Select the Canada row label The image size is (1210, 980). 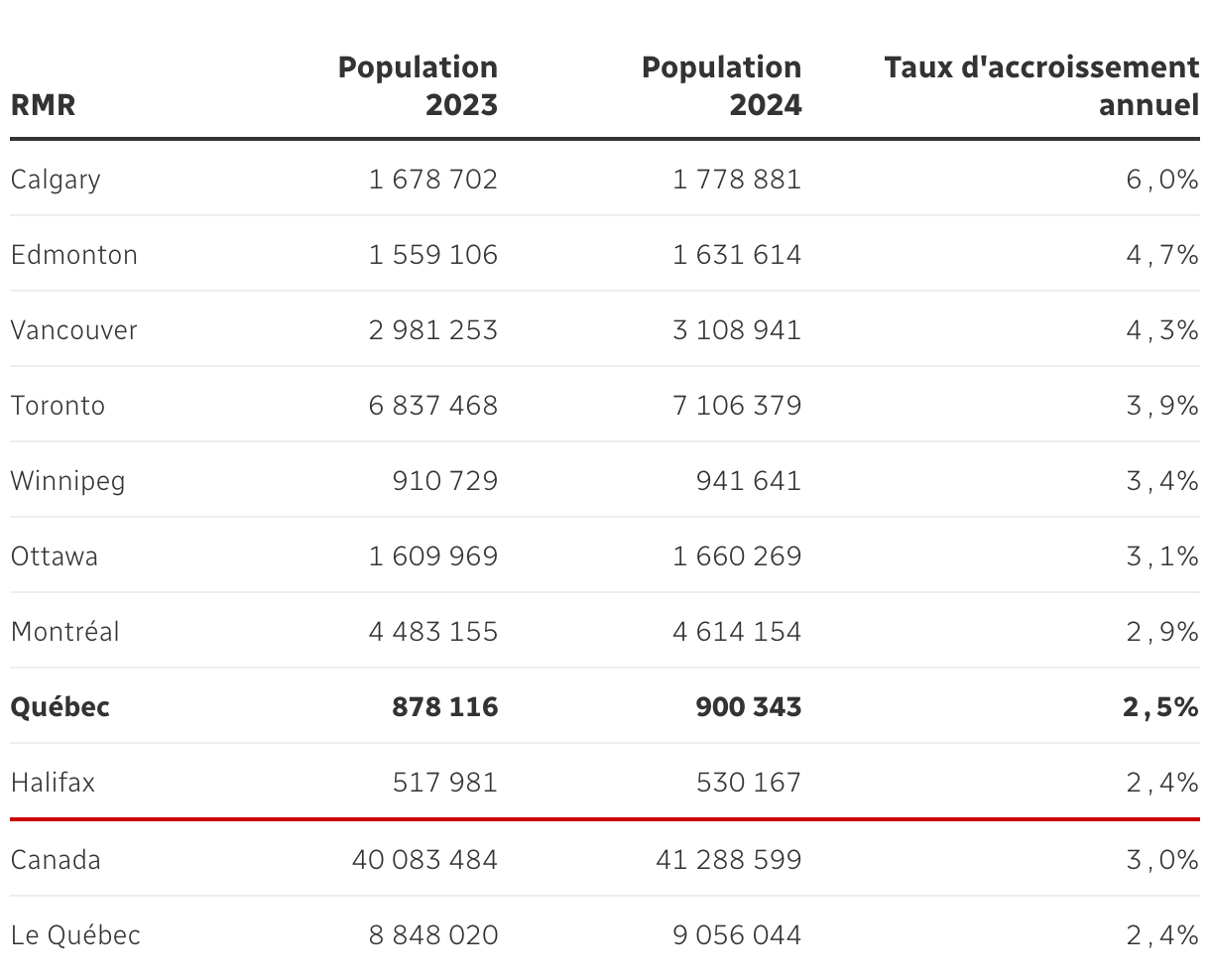point(56,859)
